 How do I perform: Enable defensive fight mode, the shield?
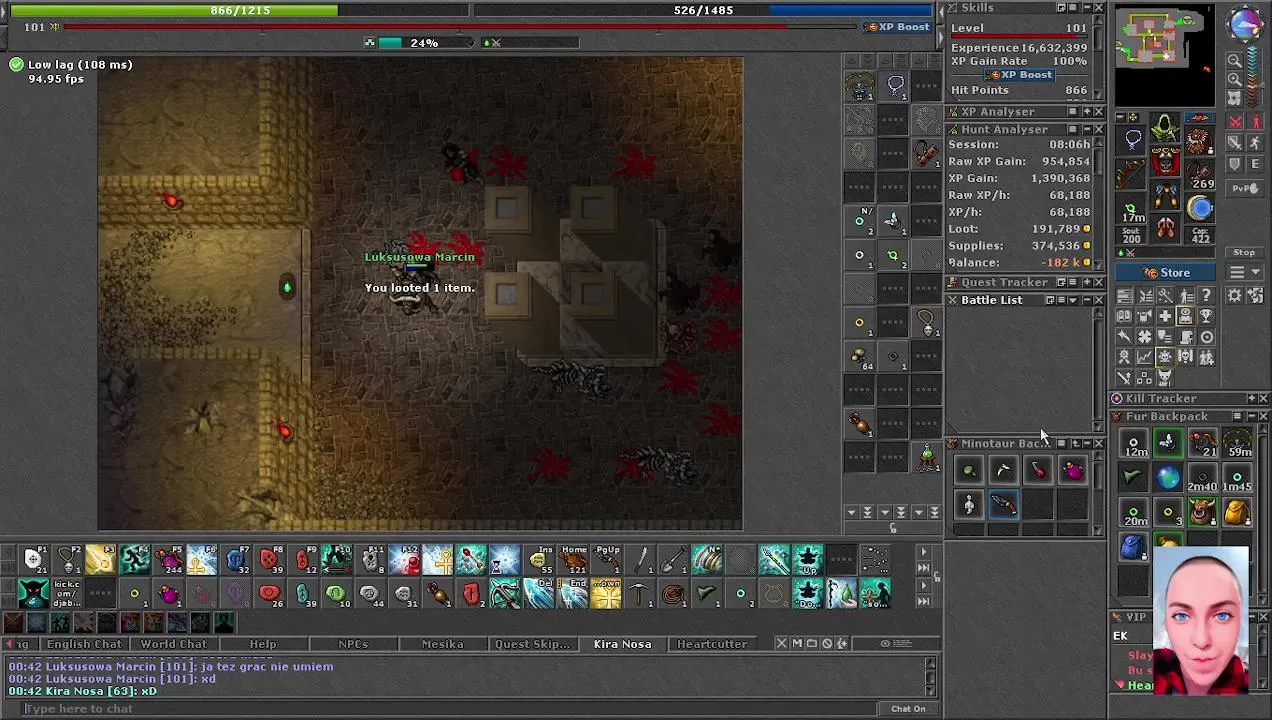tap(1235, 164)
